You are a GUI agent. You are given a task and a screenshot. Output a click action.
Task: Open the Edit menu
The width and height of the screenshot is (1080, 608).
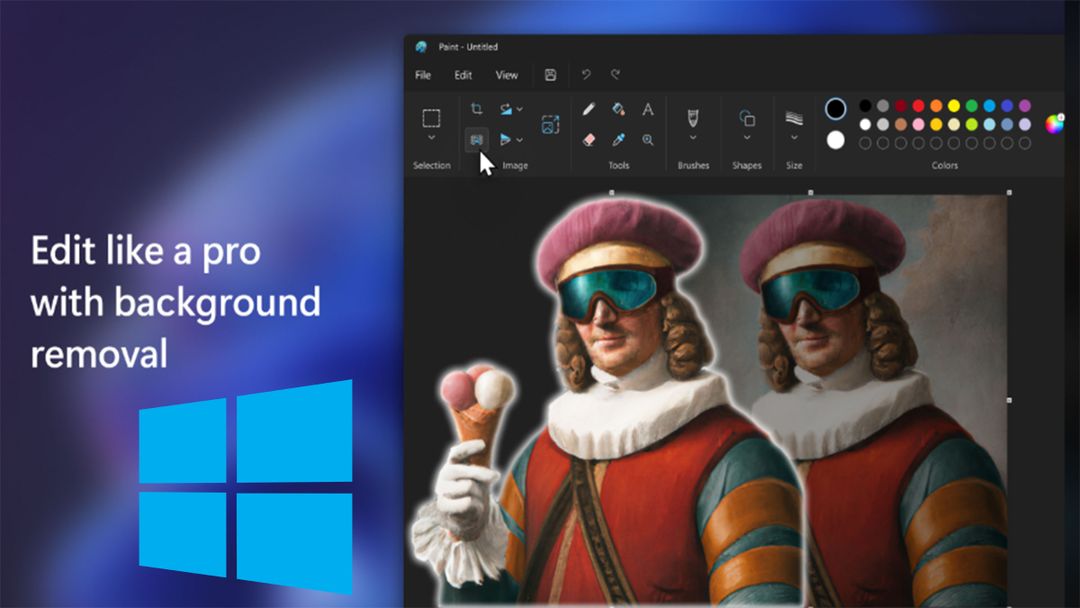click(462, 75)
